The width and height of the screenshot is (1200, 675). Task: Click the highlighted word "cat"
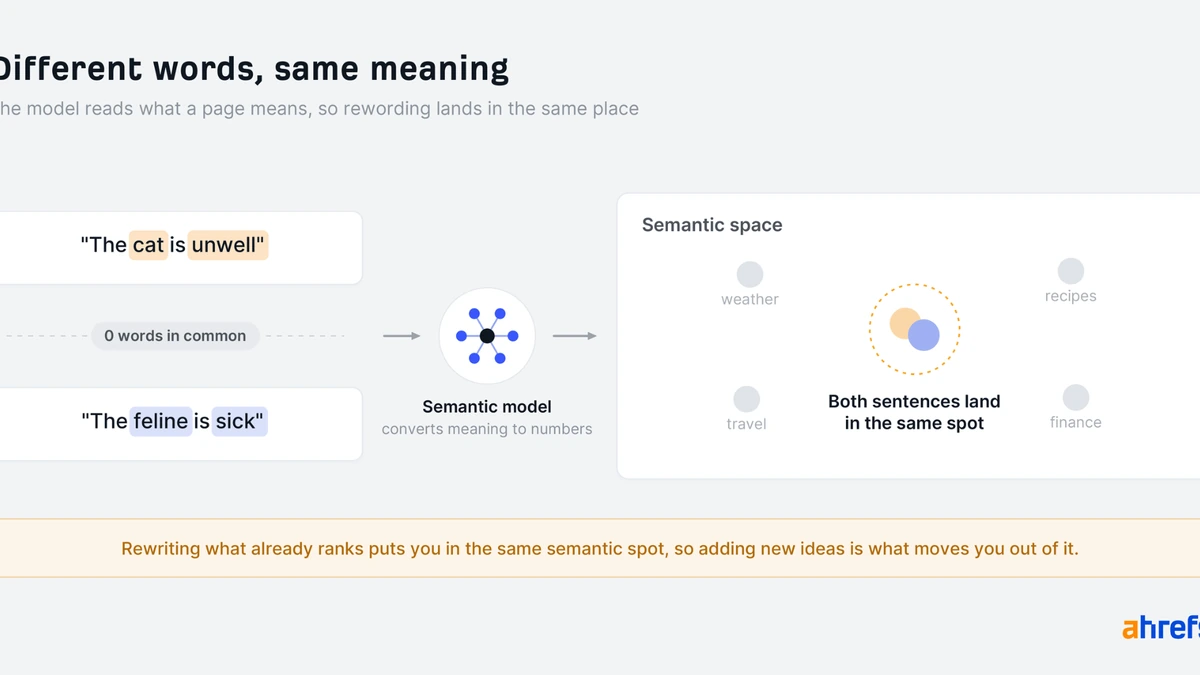(x=148, y=245)
